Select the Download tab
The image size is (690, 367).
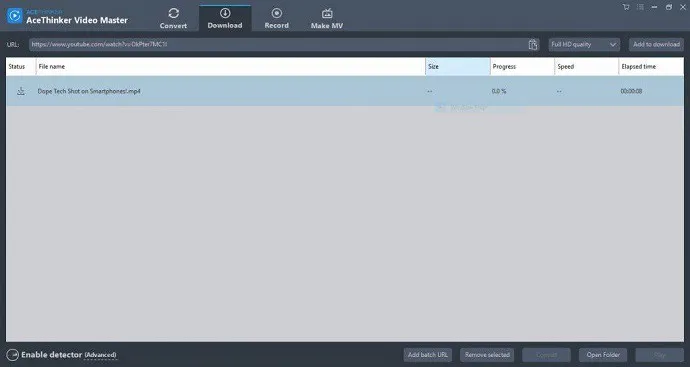[x=225, y=18]
